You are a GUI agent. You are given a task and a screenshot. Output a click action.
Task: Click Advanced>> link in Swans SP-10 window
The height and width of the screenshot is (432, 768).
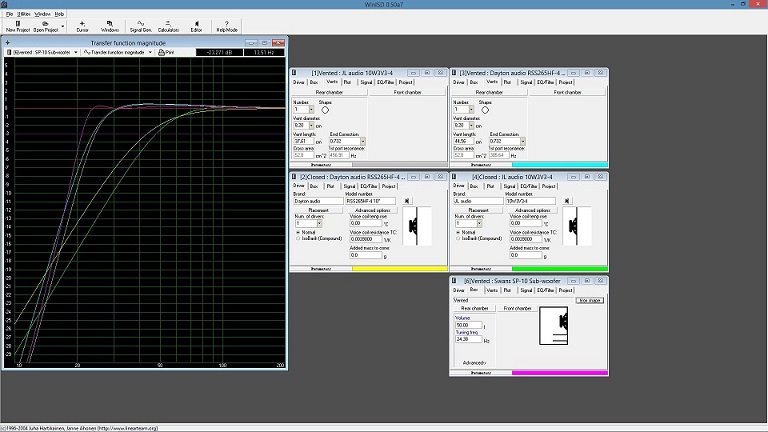click(x=474, y=363)
